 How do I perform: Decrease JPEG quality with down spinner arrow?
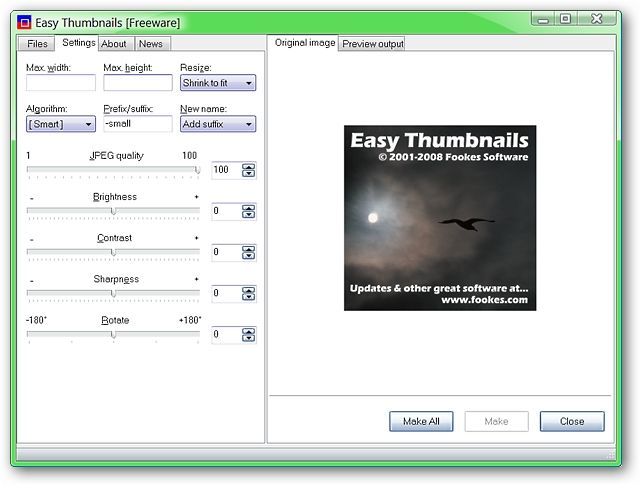[x=248, y=174]
